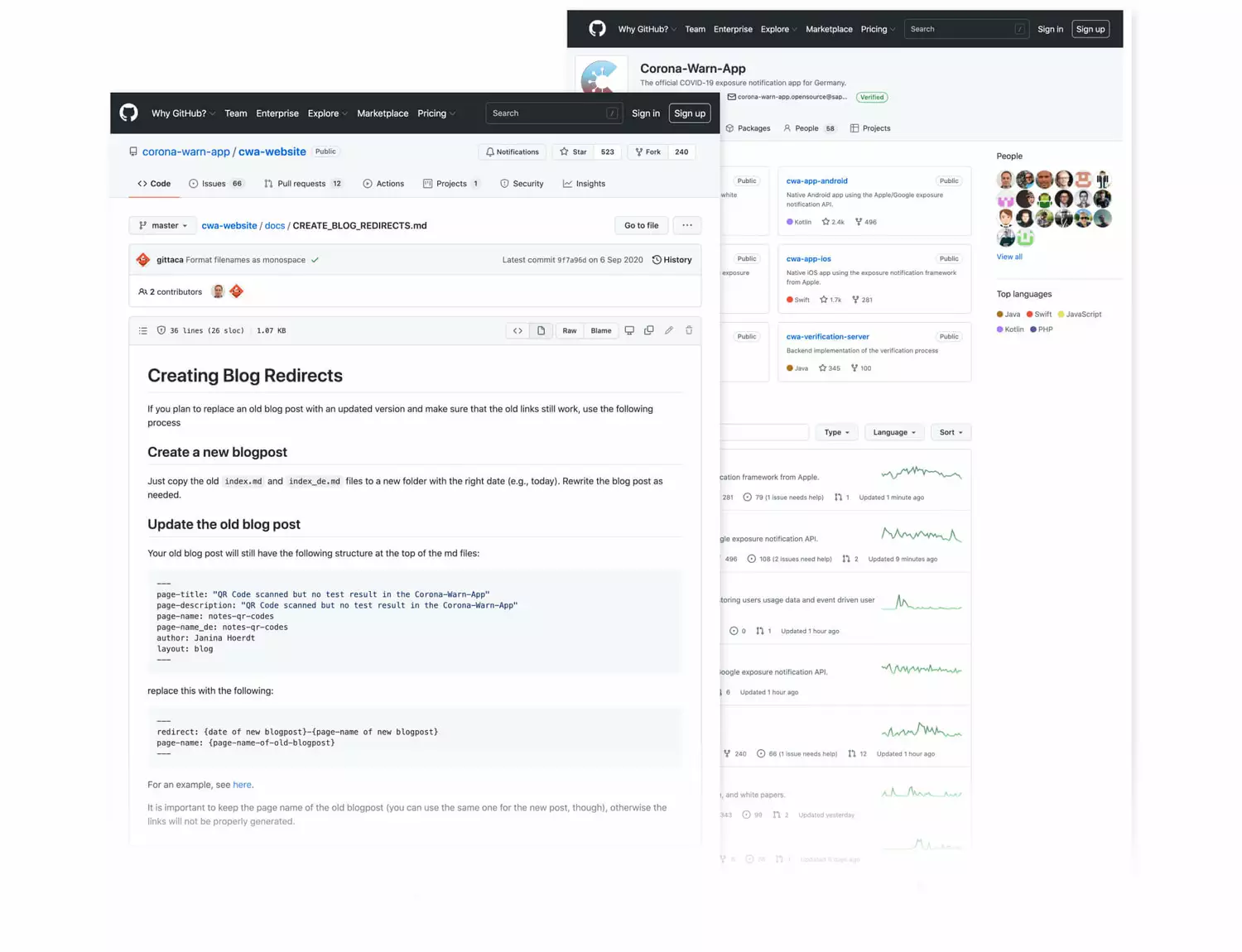The height and width of the screenshot is (952, 1242).
Task: Open the table of contents list icon
Action: (x=143, y=330)
